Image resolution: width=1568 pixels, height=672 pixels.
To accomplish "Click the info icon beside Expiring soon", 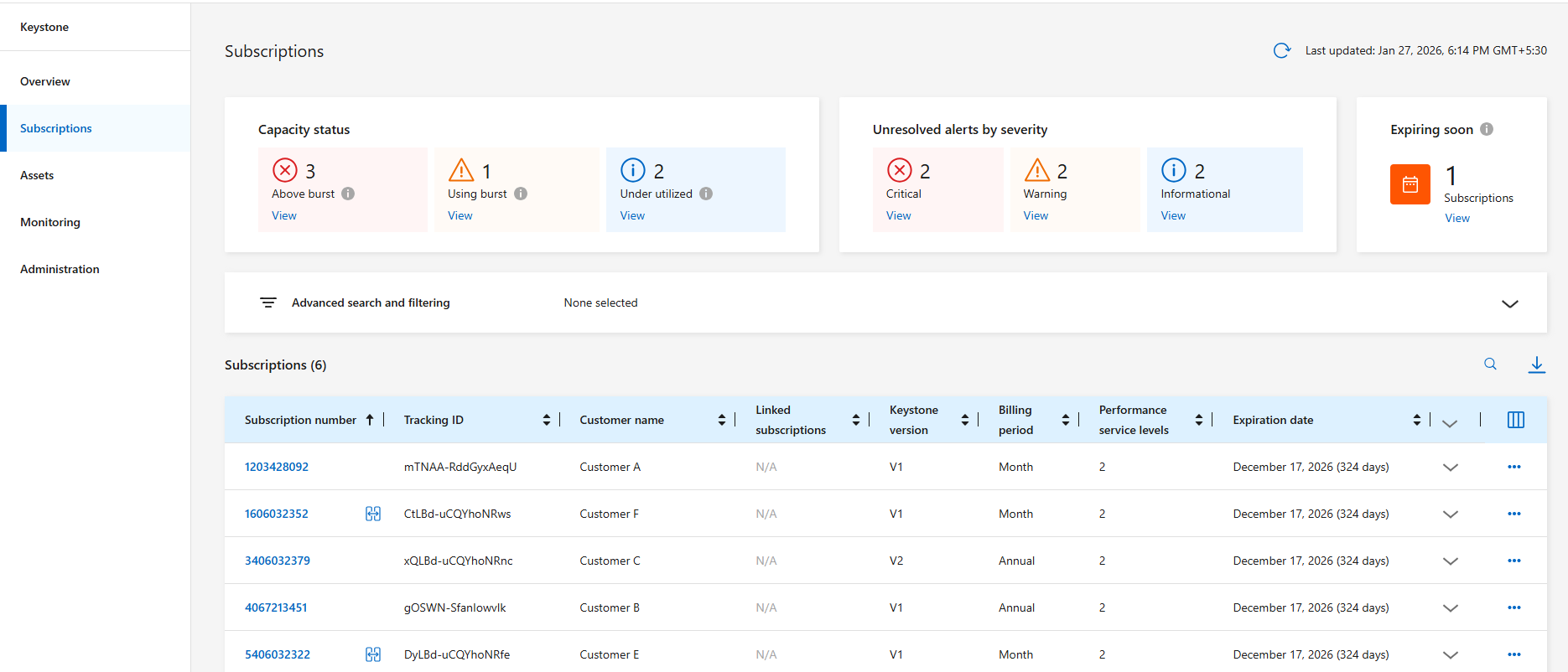I will [1487, 129].
